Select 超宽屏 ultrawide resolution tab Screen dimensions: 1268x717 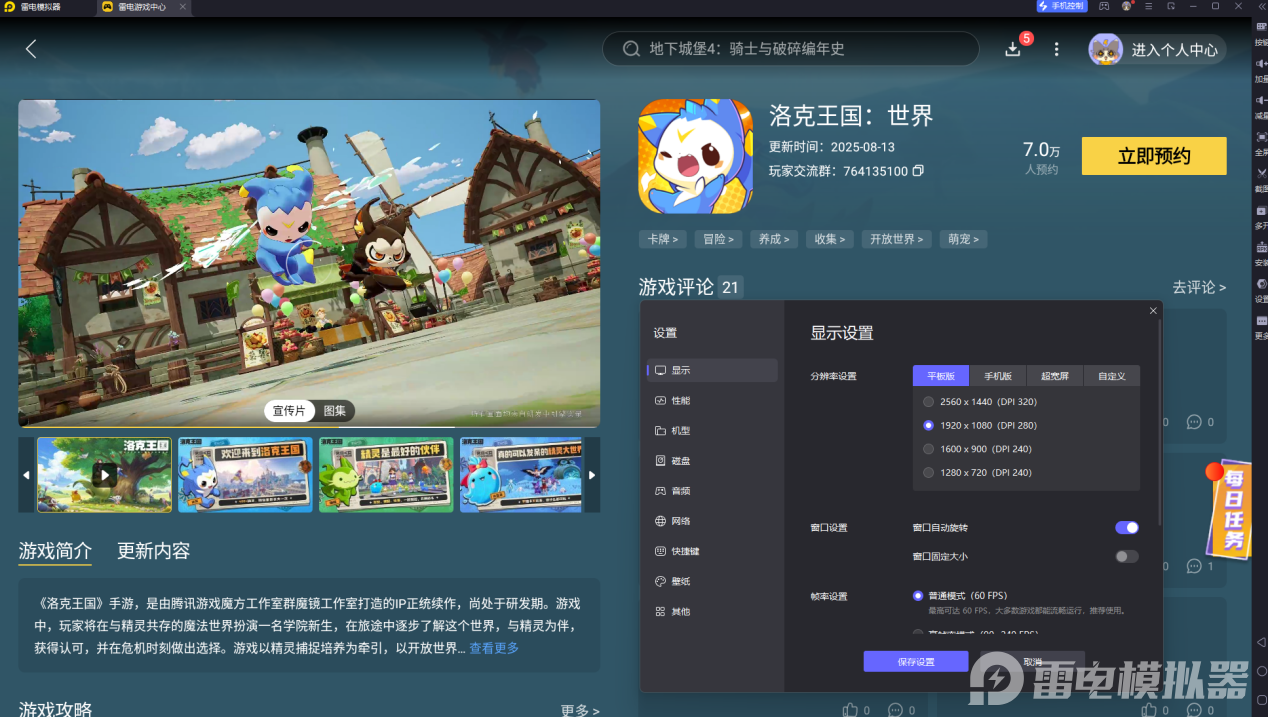point(1055,376)
